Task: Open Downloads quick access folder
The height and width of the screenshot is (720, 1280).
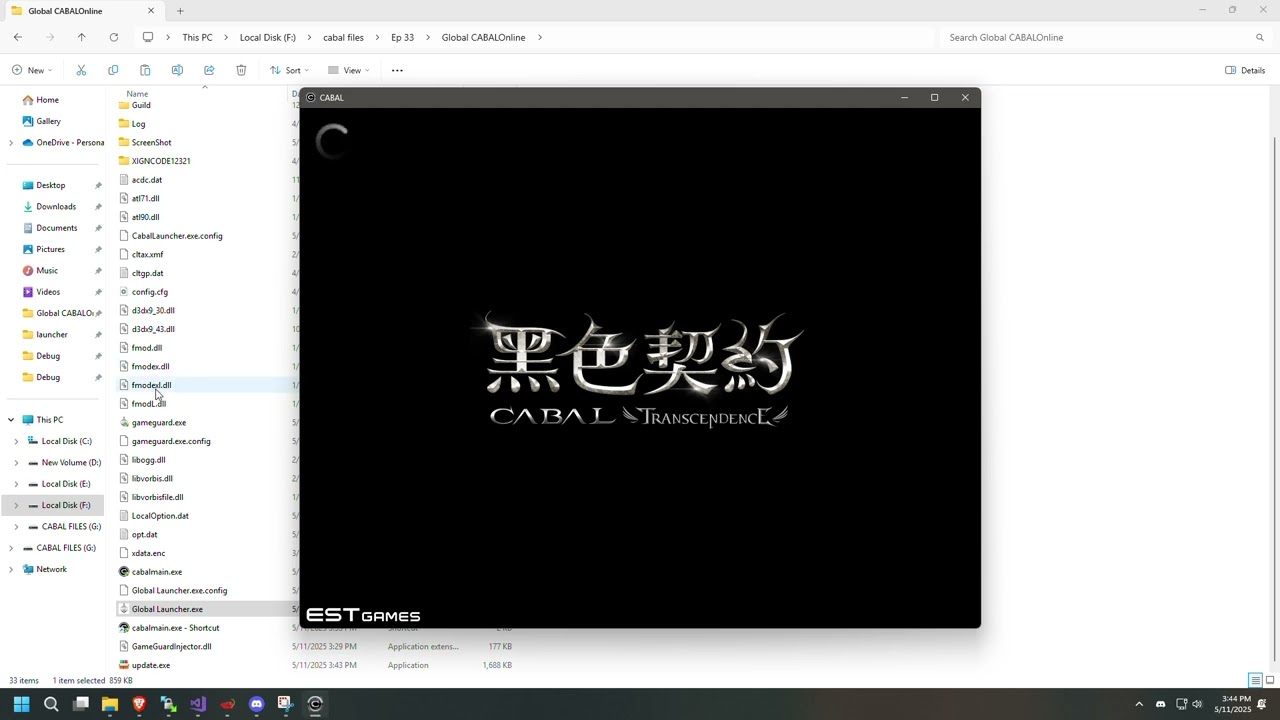Action: pos(56,206)
